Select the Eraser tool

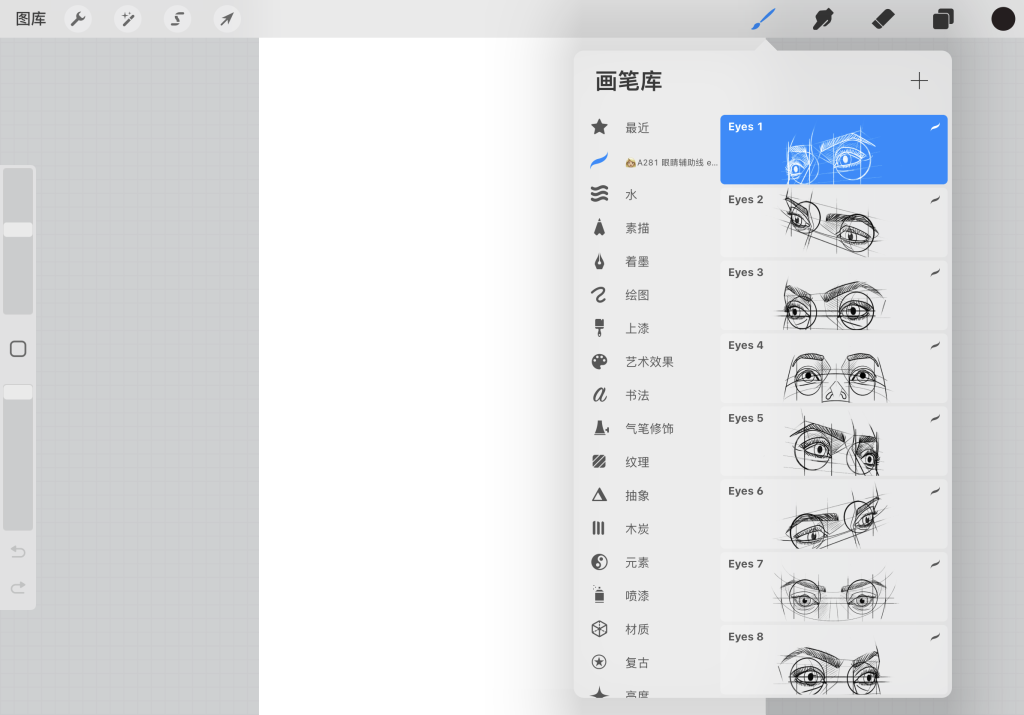[x=883, y=19]
